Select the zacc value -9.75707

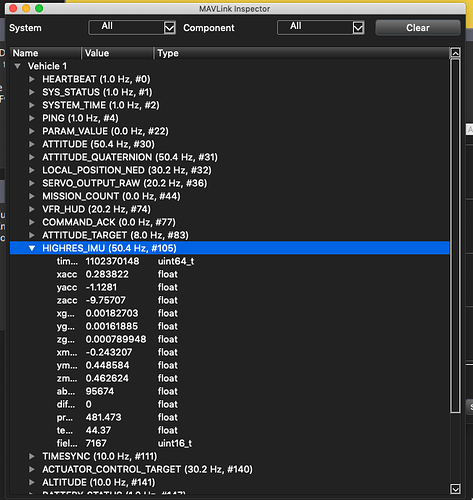coord(106,300)
